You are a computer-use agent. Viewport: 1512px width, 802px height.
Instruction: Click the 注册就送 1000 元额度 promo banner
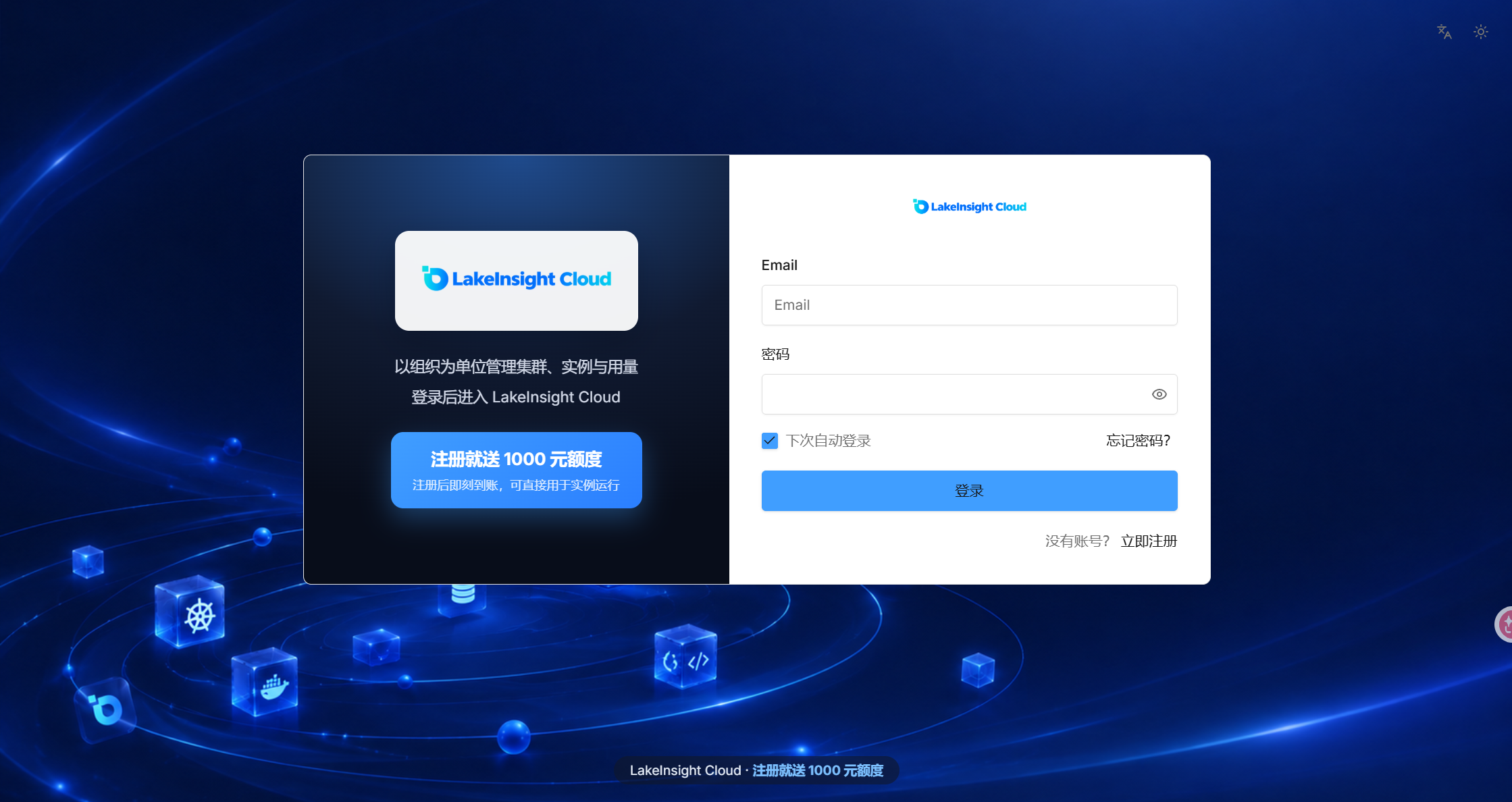coord(516,470)
